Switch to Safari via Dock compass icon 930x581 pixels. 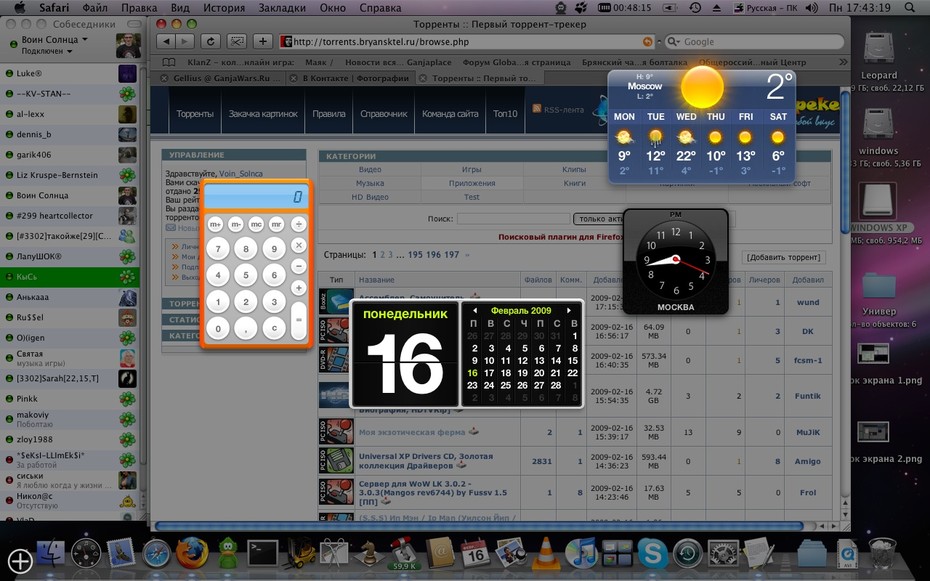click(157, 554)
